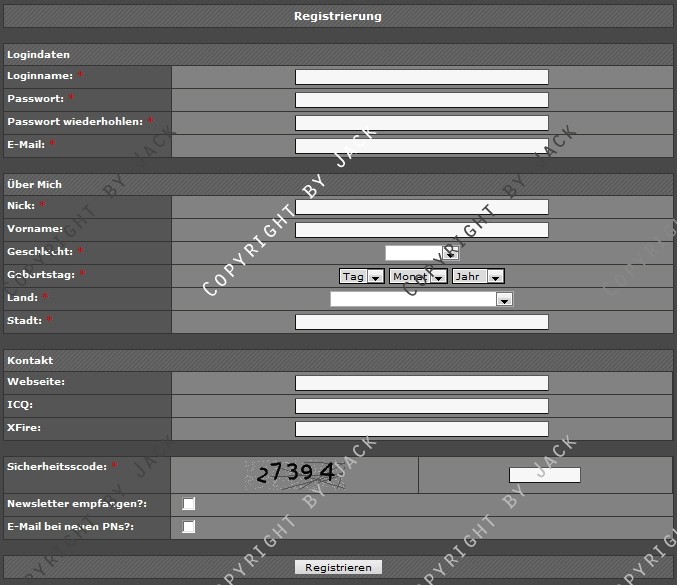Expand the Jahr birthday dropdown
Image resolution: width=677 pixels, height=585 pixels.
coord(478,276)
